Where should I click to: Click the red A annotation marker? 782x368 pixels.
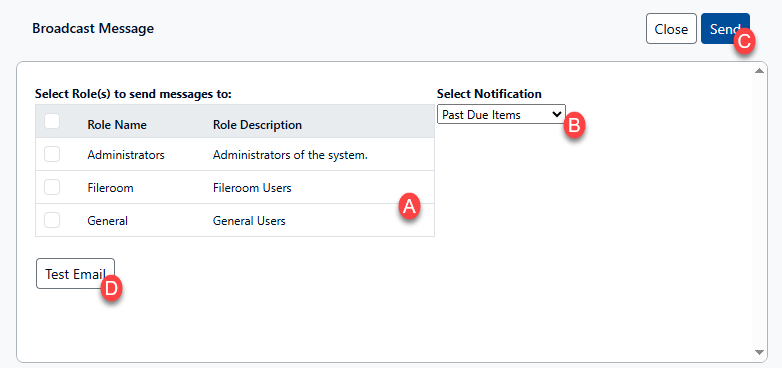point(409,206)
